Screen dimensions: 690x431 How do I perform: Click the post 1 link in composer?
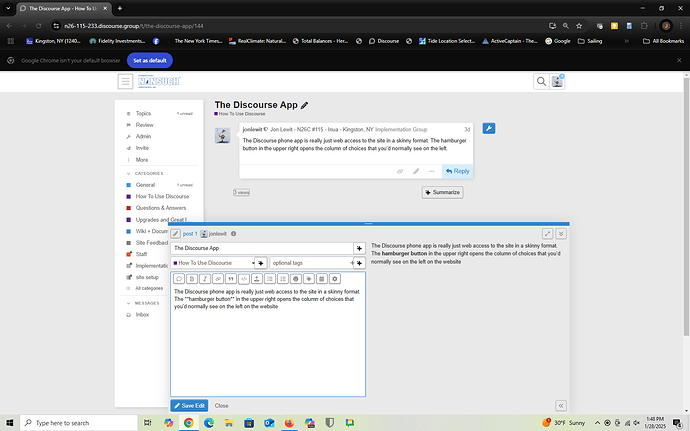pyautogui.click(x=190, y=234)
